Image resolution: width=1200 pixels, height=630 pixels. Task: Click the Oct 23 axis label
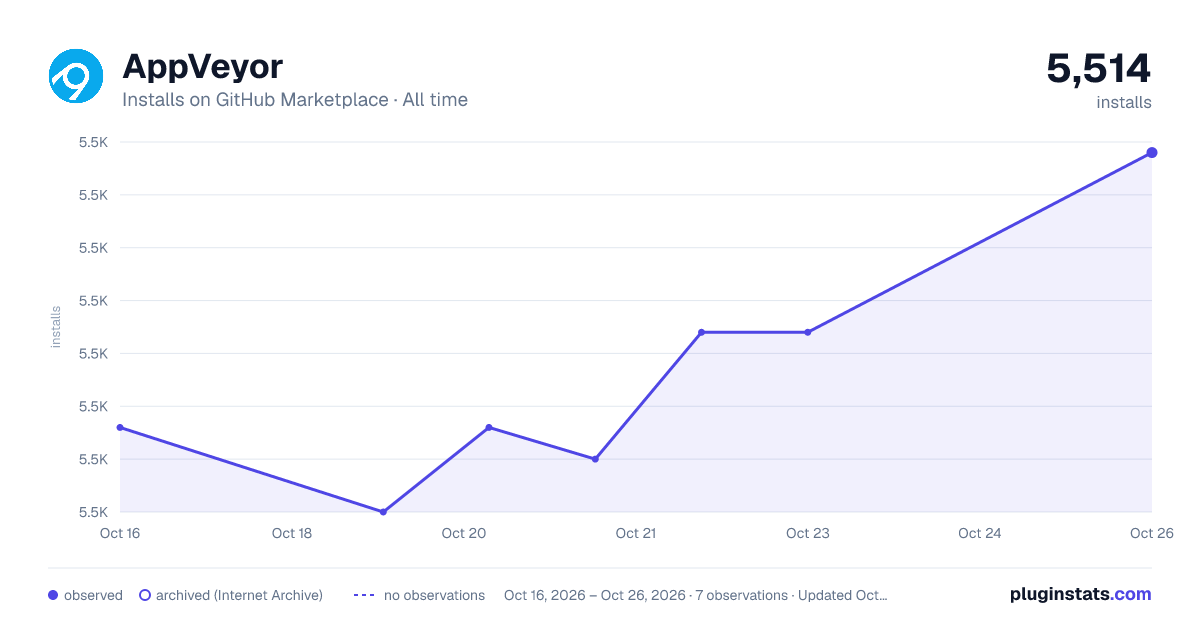808,533
